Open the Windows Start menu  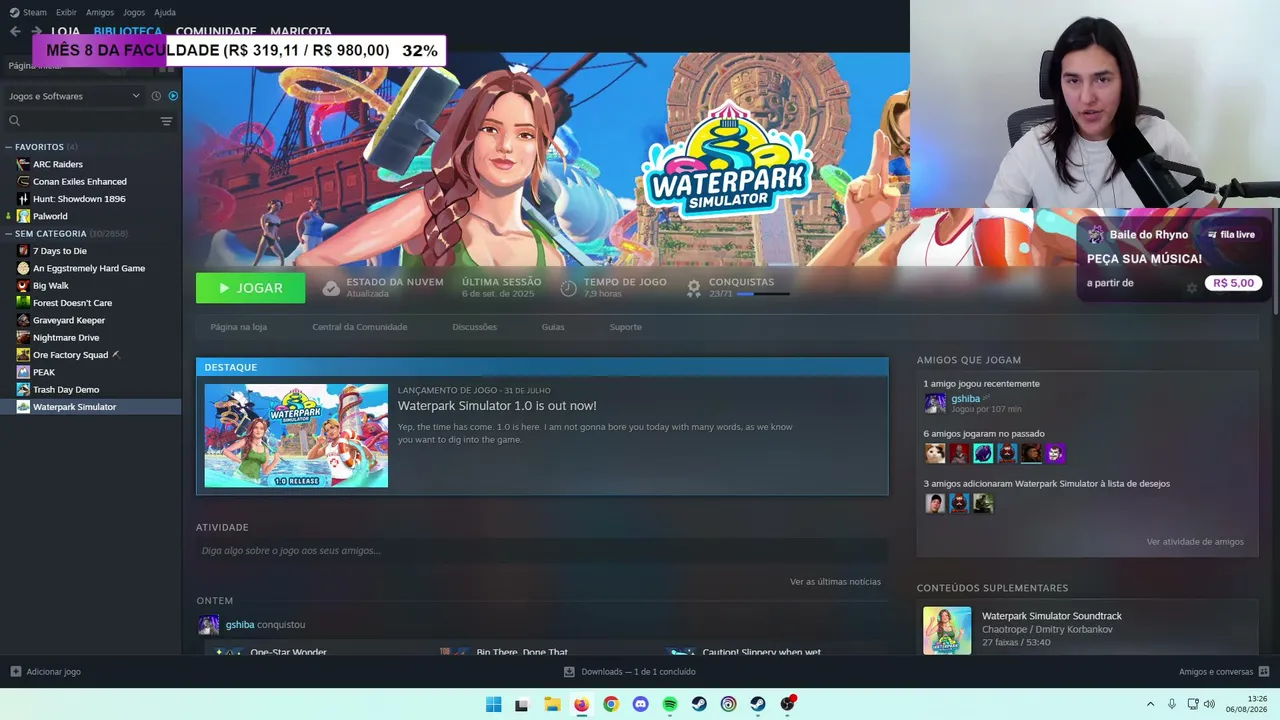tap(493, 704)
